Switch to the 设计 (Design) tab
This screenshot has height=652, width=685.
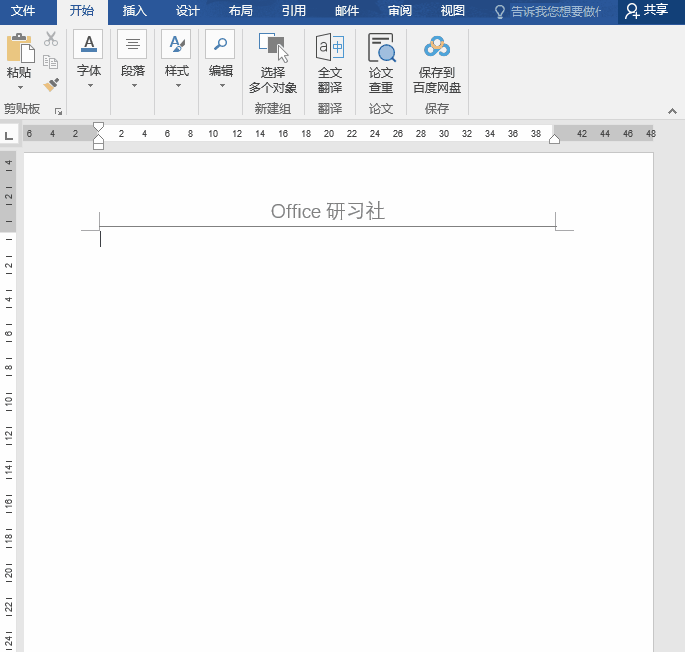click(x=188, y=11)
